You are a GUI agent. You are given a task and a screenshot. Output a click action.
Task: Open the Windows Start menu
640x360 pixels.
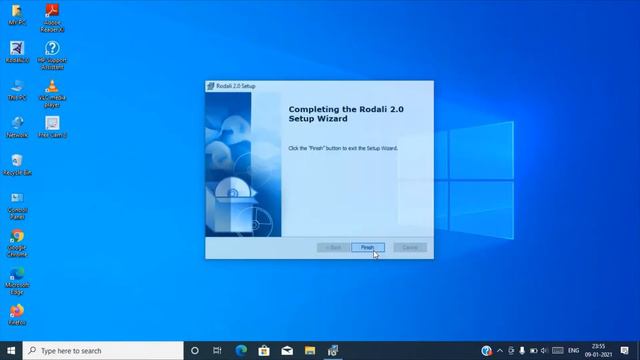(x=11, y=351)
